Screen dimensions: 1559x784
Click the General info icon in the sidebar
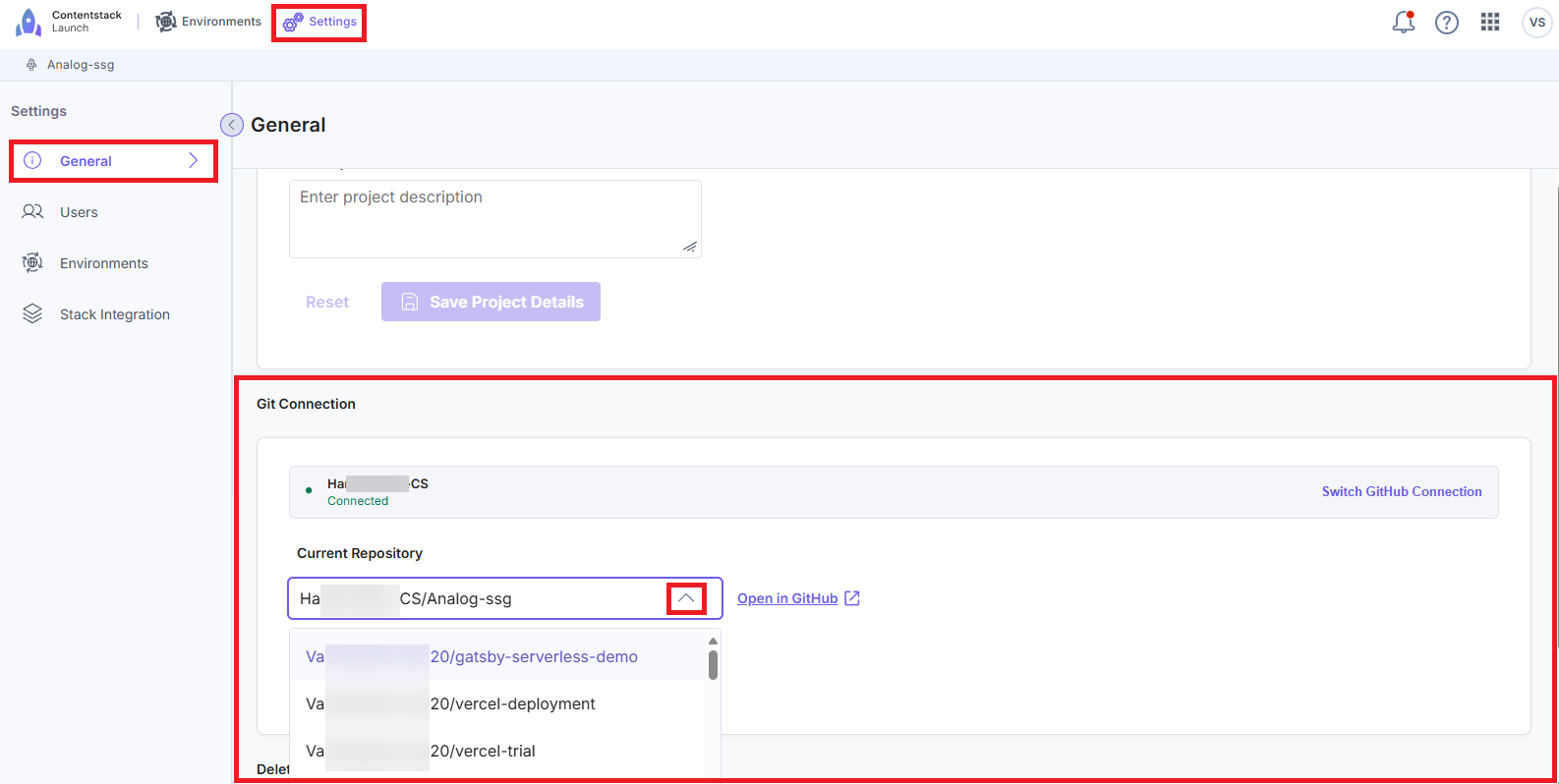pos(32,160)
